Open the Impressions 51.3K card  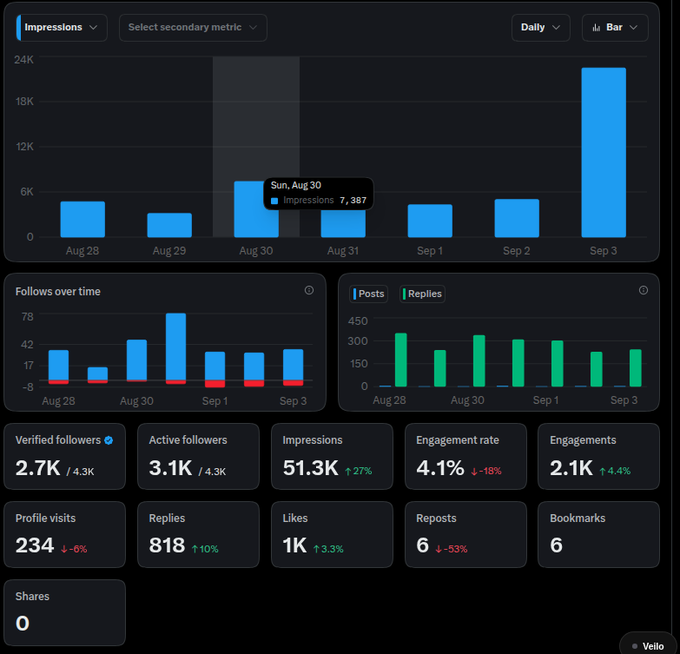tap(332, 456)
